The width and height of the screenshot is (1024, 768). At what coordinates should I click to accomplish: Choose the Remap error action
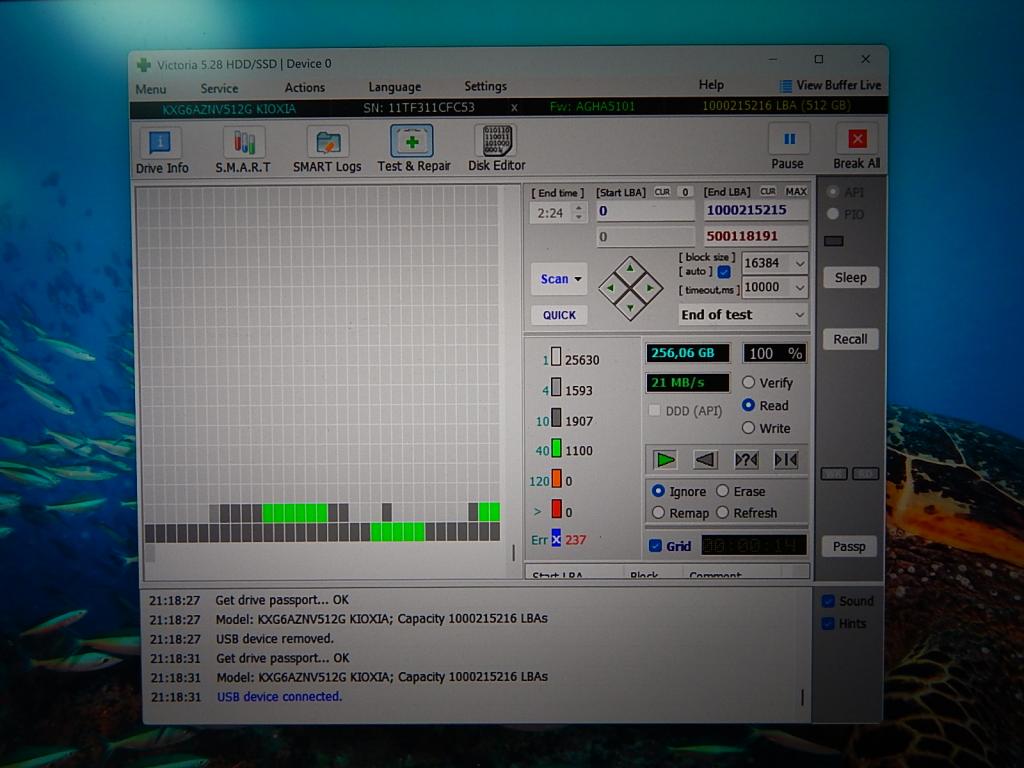659,513
